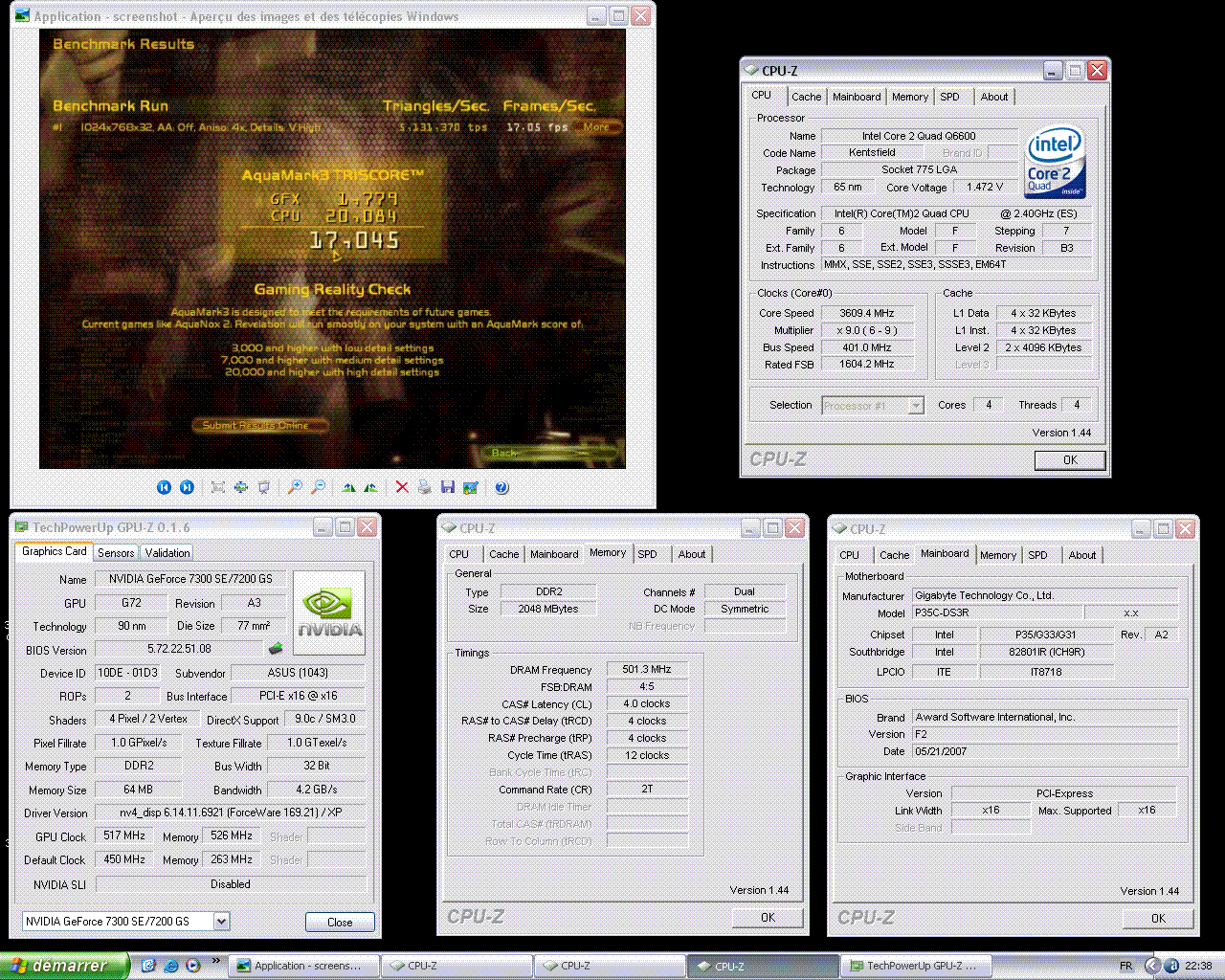Click the taskbar clock showing 22:38

click(x=1198, y=966)
